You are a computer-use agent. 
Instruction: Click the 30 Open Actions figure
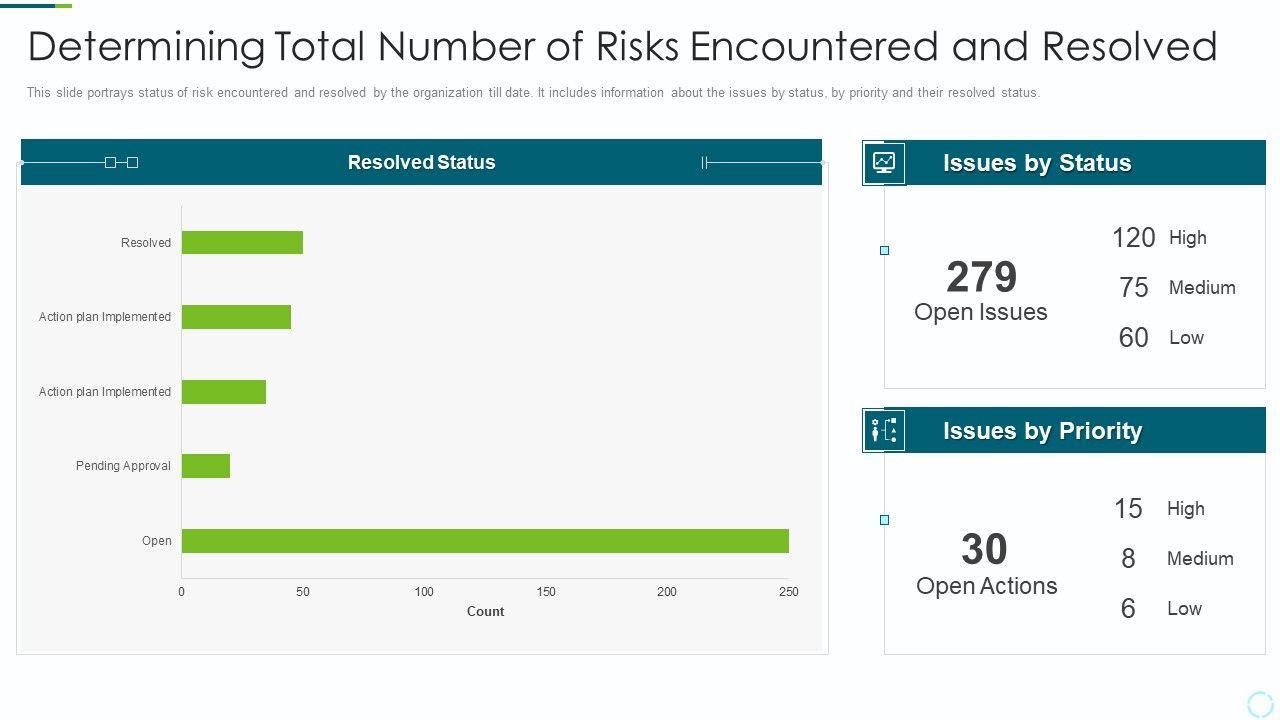[985, 550]
